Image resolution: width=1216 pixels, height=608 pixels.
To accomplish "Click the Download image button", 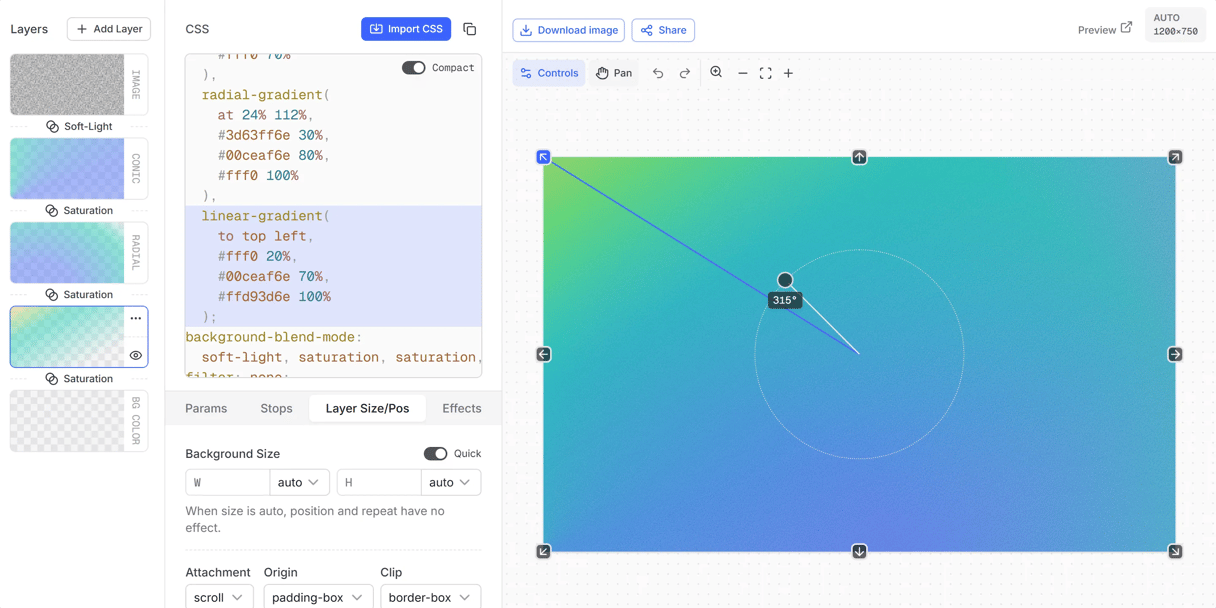I will coord(568,30).
